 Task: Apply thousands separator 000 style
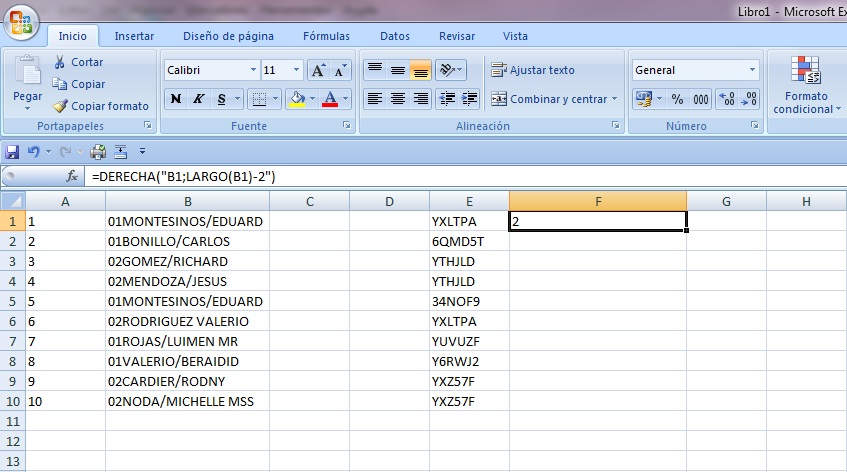[x=701, y=99]
